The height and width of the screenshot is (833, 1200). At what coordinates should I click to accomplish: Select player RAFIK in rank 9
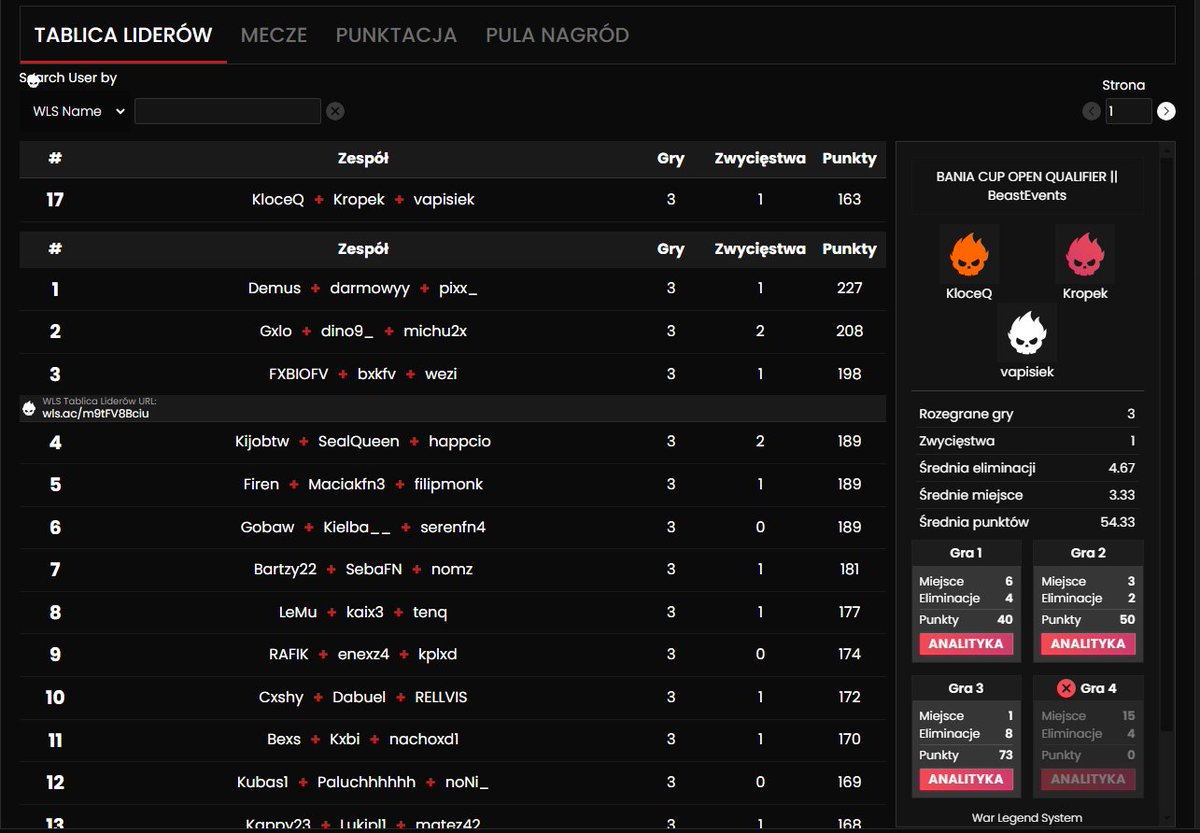[x=289, y=654]
